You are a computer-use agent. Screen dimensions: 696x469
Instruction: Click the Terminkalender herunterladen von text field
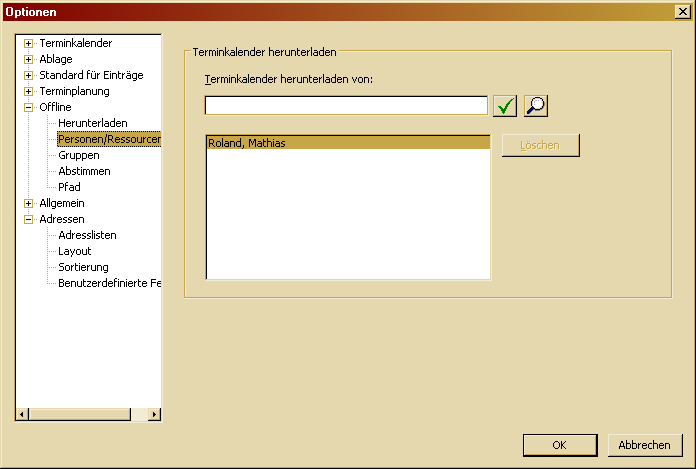point(346,106)
